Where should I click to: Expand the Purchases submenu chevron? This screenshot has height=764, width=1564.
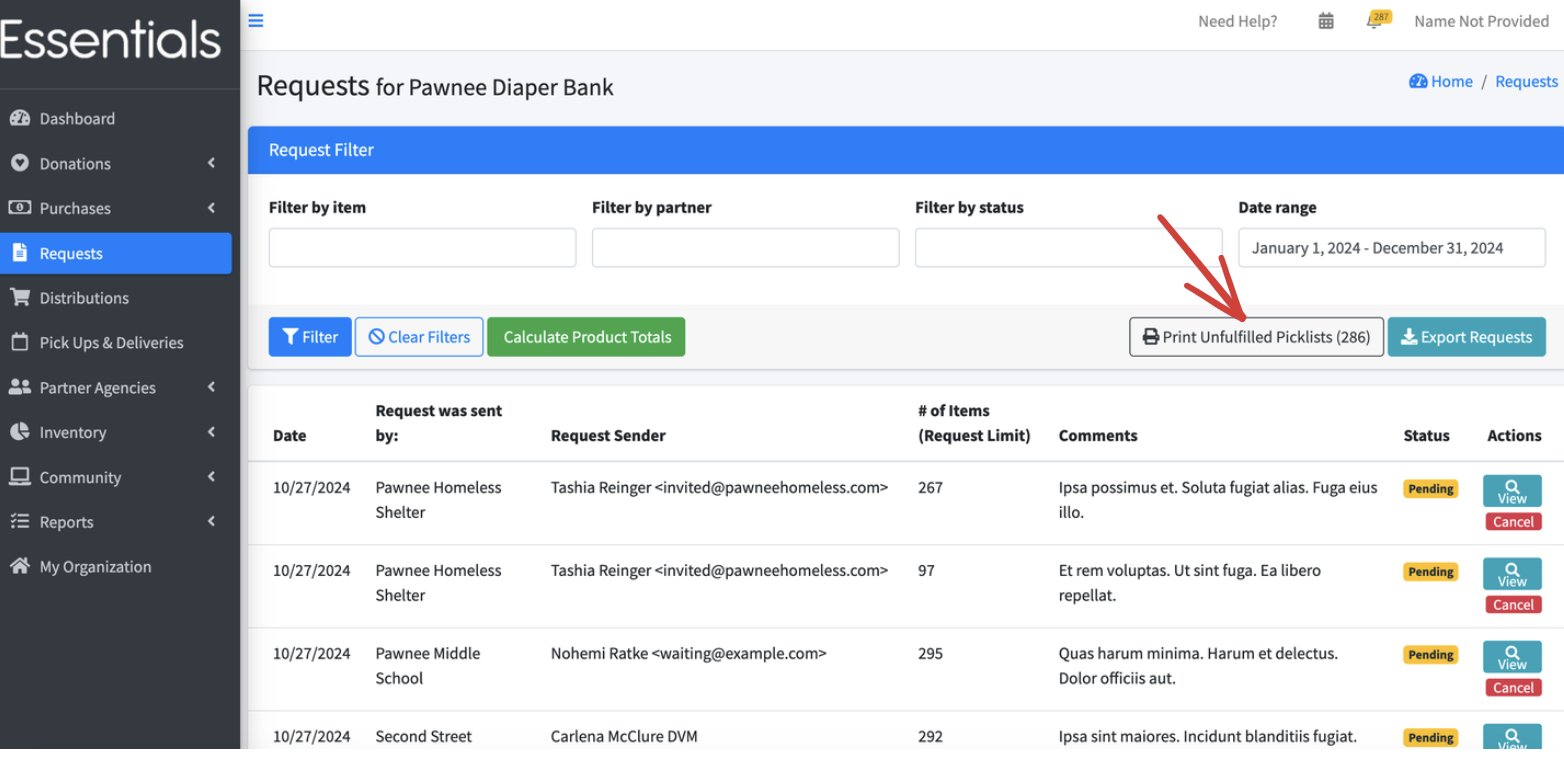[212, 208]
